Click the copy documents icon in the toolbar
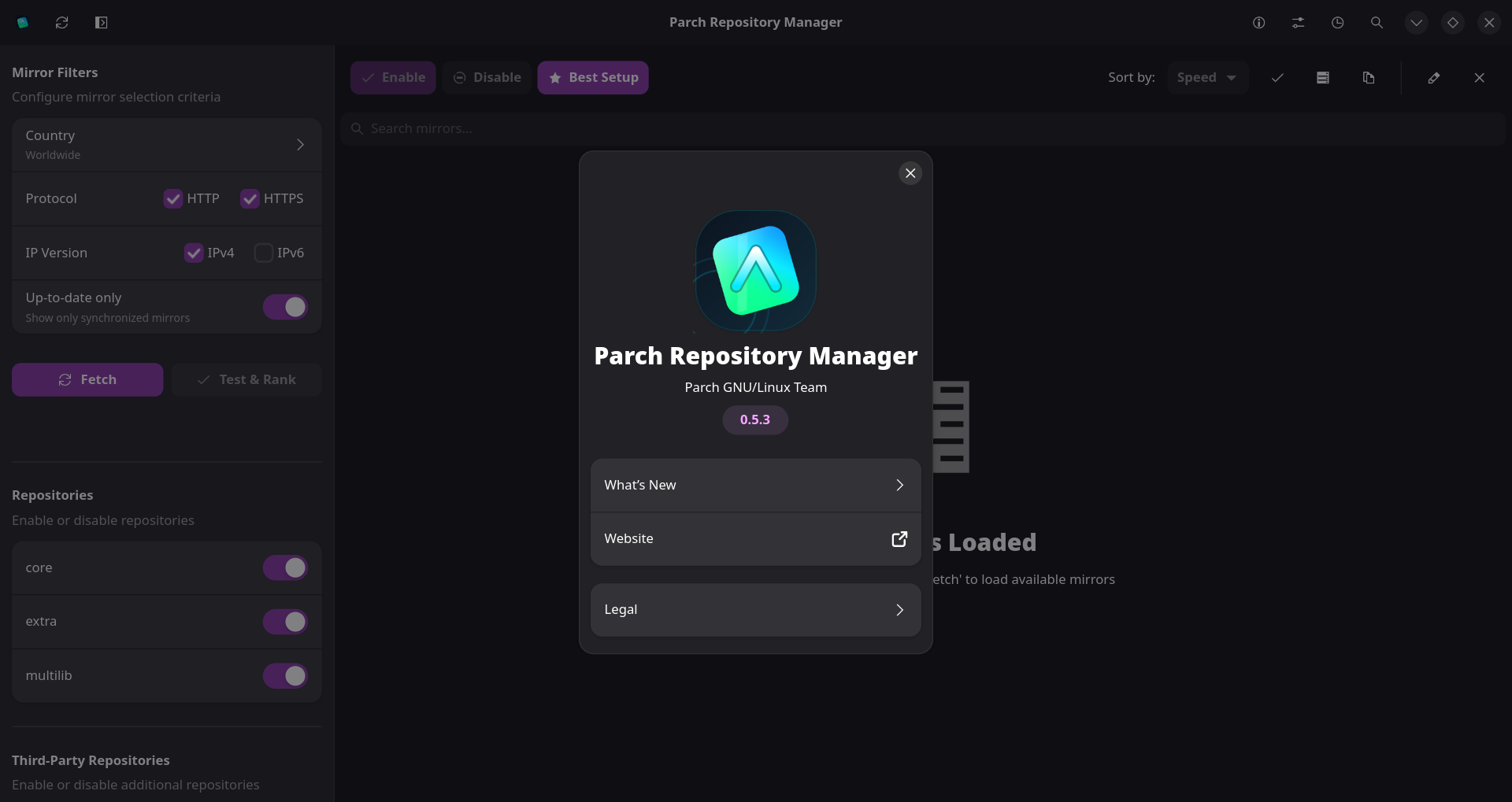1512x802 pixels. (x=1369, y=78)
